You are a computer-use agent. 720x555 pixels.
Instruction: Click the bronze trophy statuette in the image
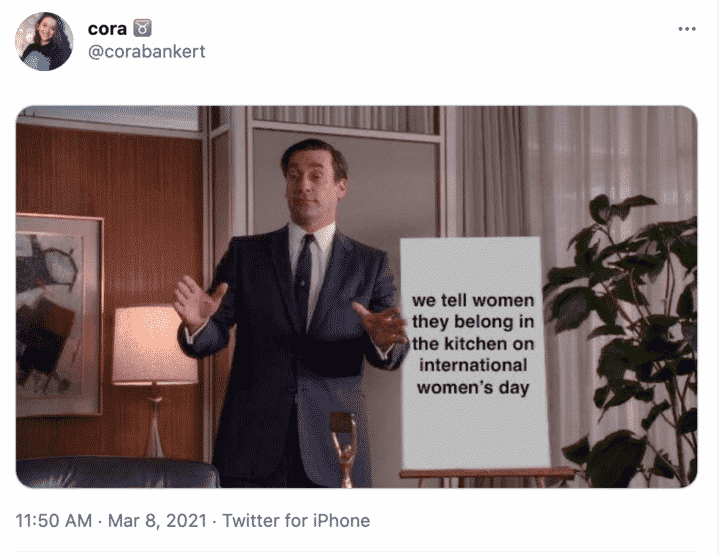[x=344, y=449]
